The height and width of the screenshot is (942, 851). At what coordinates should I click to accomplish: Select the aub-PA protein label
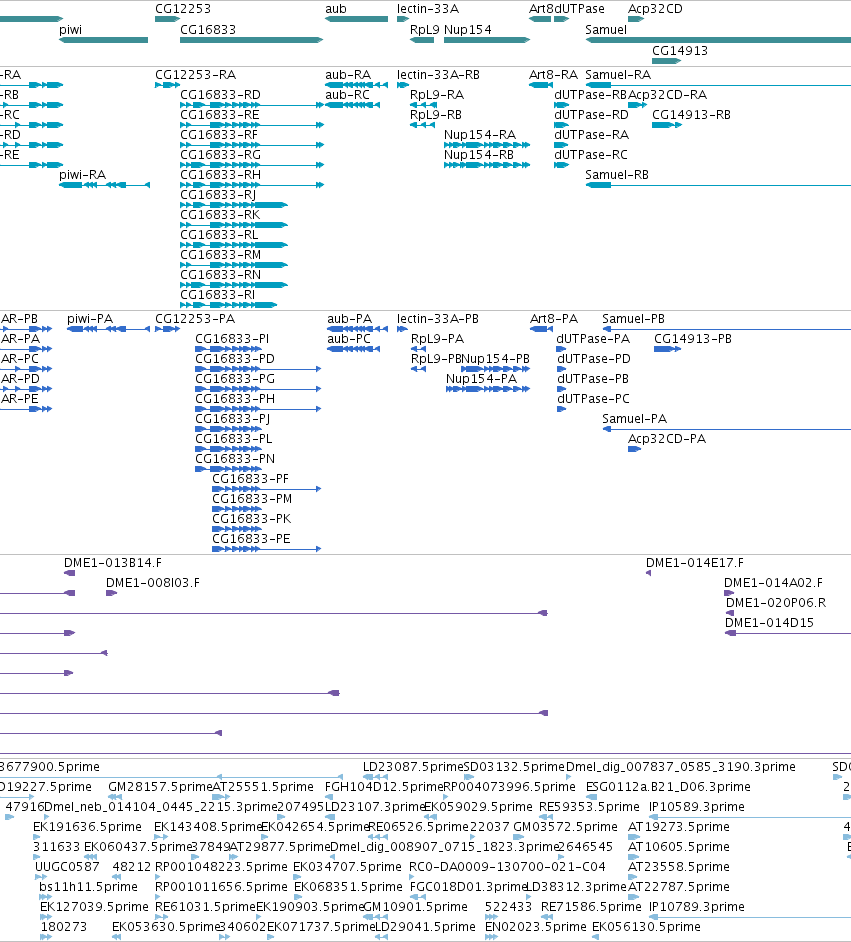350,318
